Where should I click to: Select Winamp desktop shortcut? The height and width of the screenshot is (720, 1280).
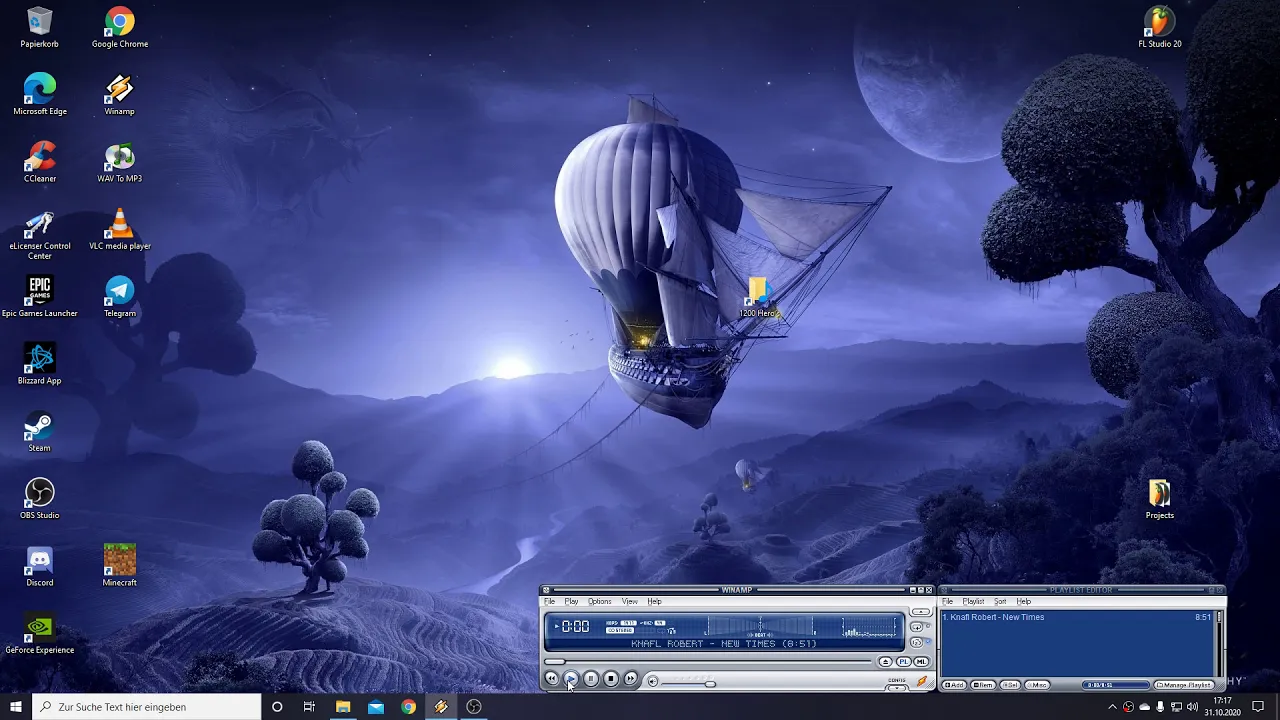[120, 95]
